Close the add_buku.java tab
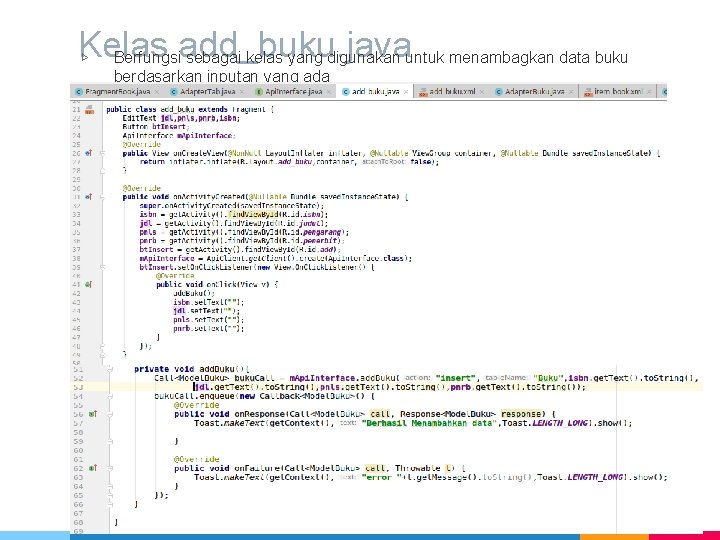Screen dimensions: 720x540 [x=406, y=92]
